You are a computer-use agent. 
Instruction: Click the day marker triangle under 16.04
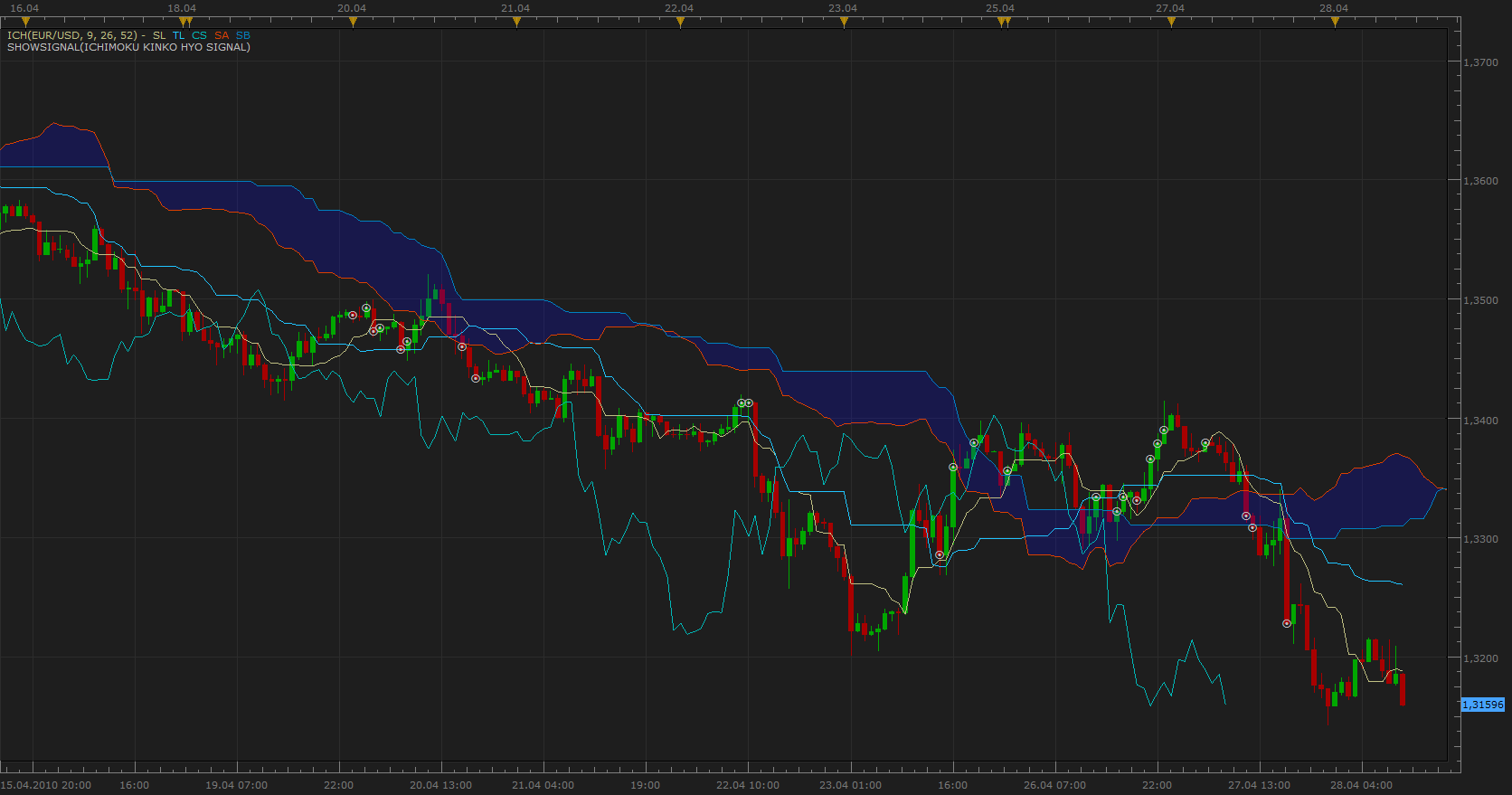(x=25, y=23)
